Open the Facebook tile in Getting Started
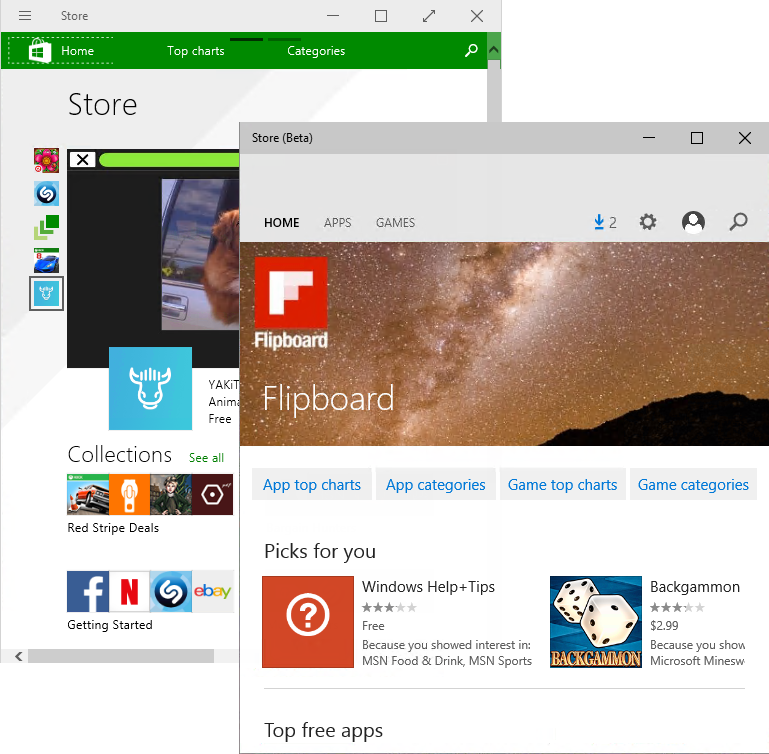The image size is (769, 754). 88,591
